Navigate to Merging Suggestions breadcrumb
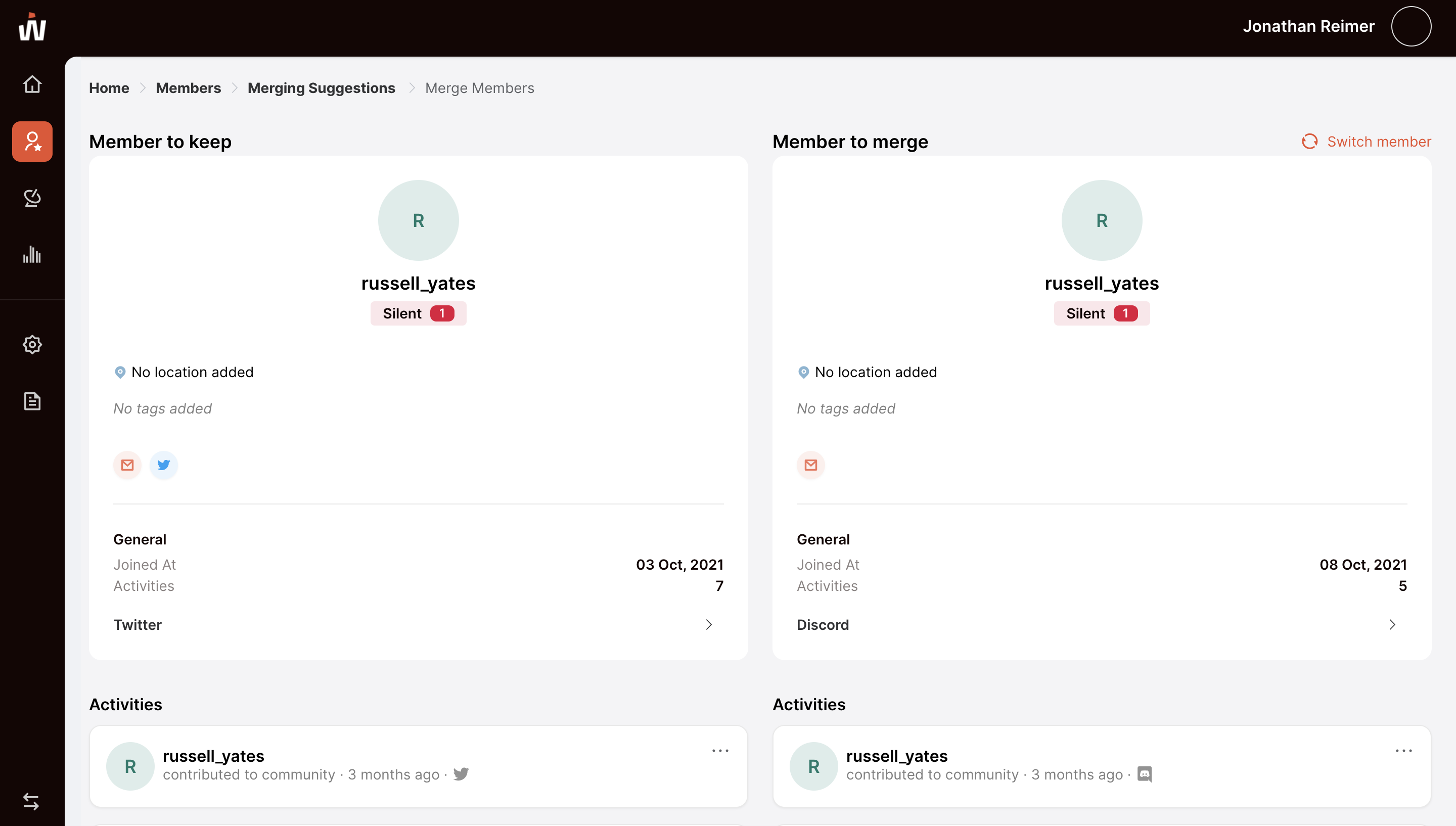Screen dimensions: 1456x826 321,88
